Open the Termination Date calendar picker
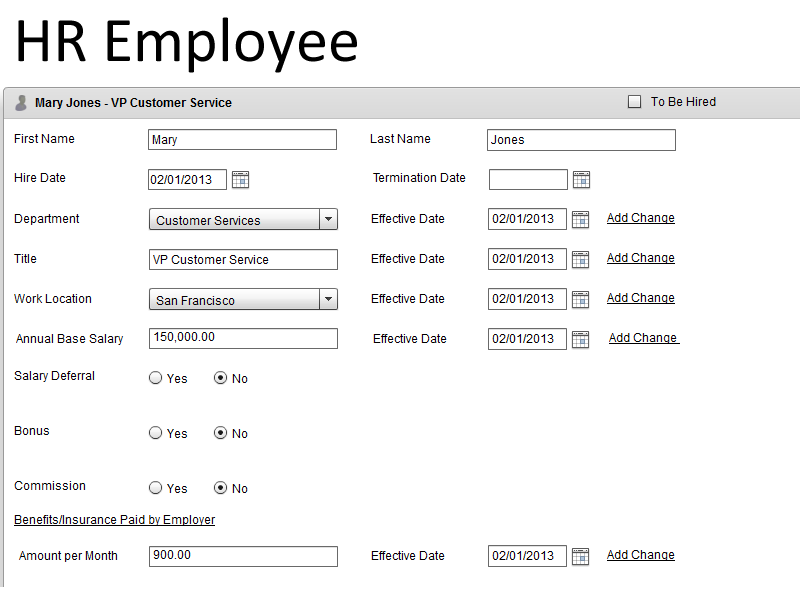 [581, 180]
